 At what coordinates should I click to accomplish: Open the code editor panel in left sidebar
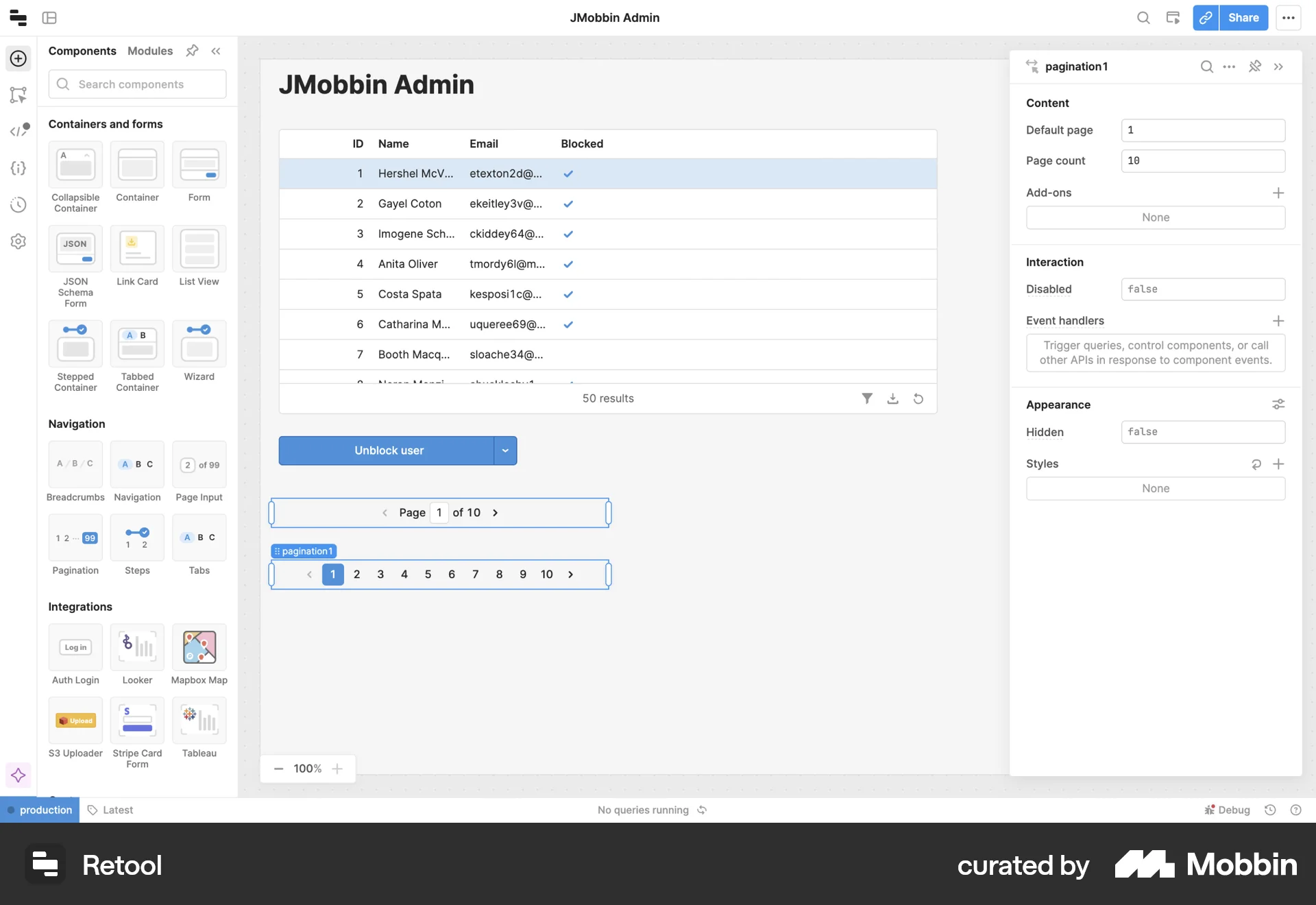click(x=19, y=130)
